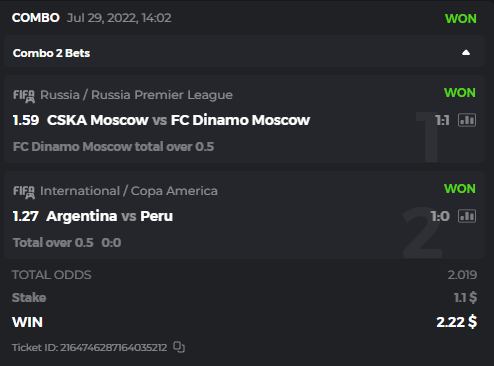Click the COMBO title at the top
494x366 pixels.
point(36,18)
